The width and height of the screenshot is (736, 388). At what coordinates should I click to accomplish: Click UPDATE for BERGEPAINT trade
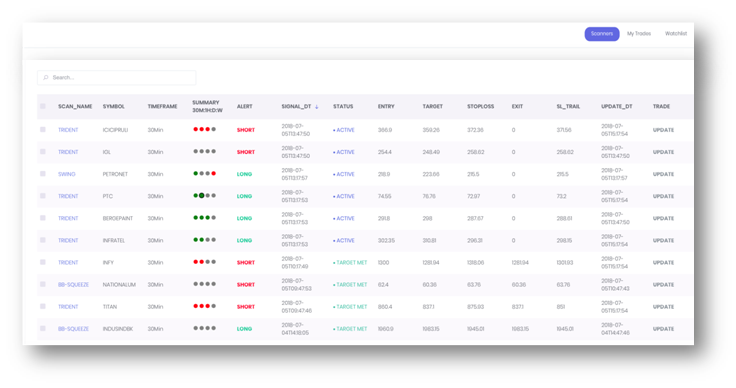[663, 218]
